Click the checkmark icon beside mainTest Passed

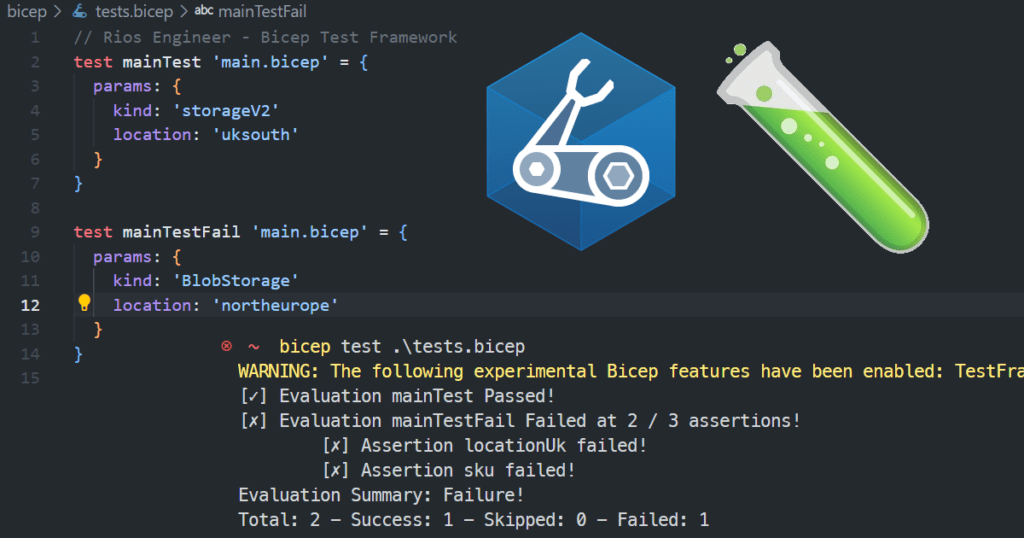[x=254, y=396]
